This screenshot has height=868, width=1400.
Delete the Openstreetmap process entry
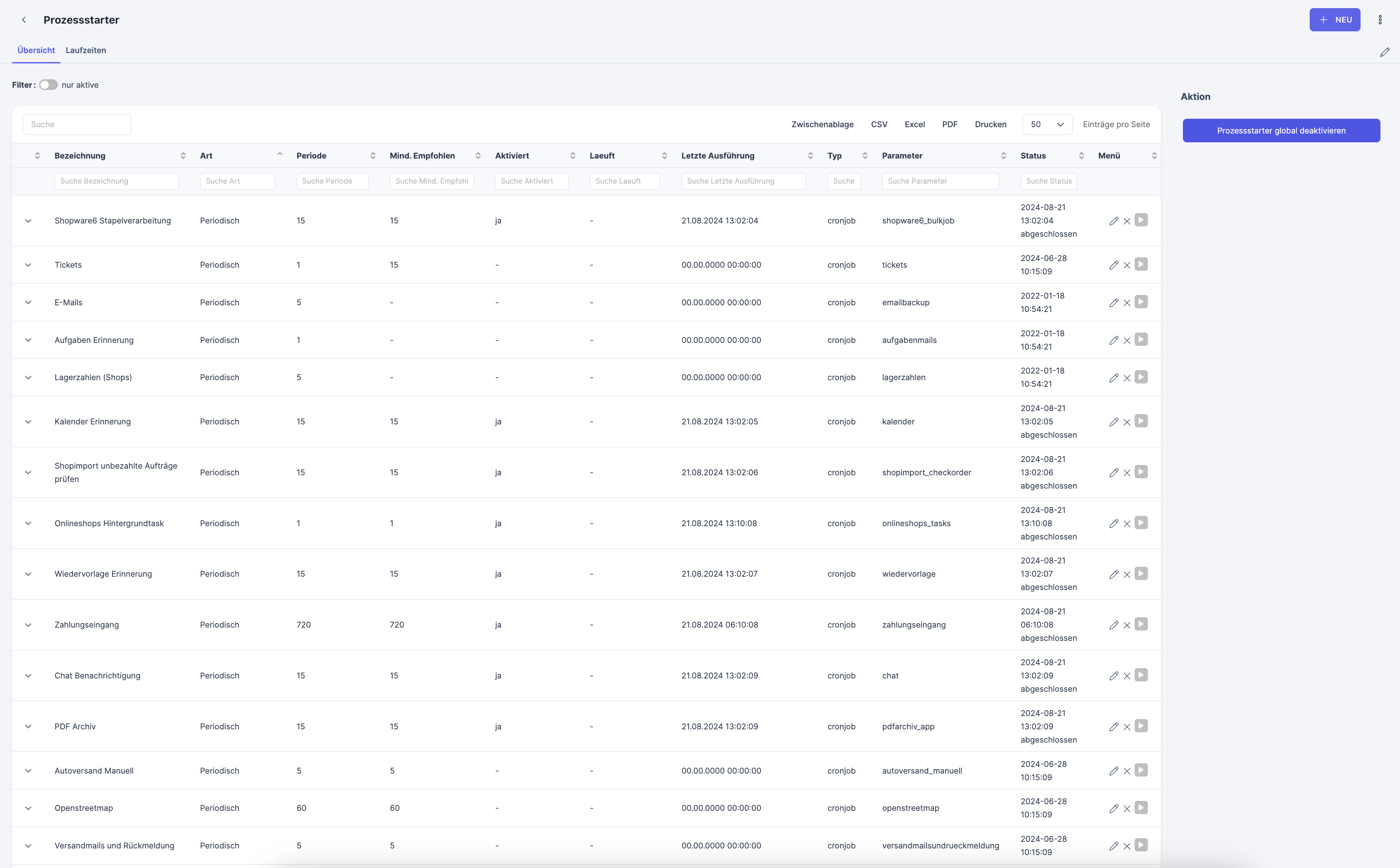(1127, 809)
